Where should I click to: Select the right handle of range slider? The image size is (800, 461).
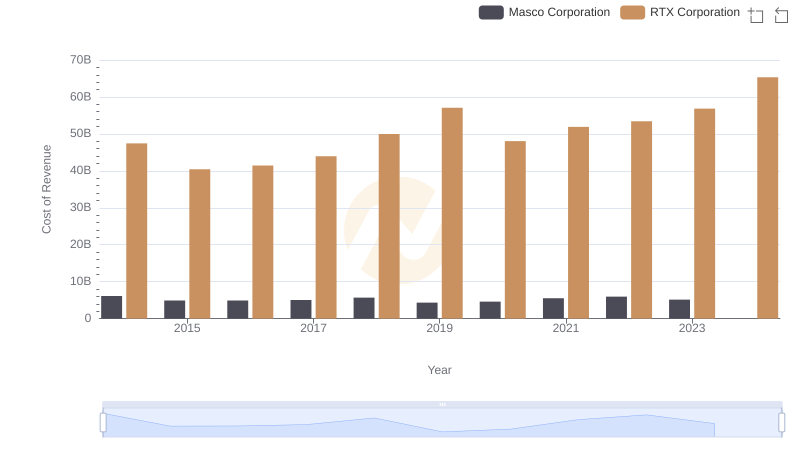tap(781, 423)
